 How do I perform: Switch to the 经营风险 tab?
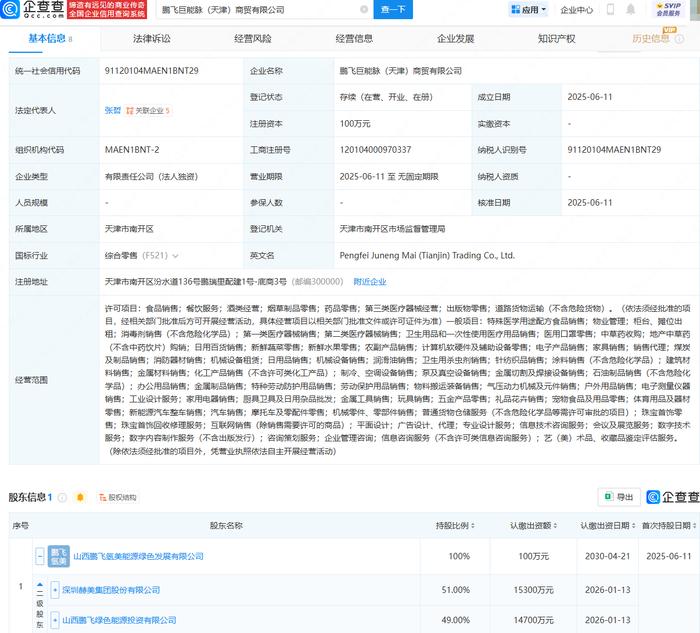coord(253,39)
